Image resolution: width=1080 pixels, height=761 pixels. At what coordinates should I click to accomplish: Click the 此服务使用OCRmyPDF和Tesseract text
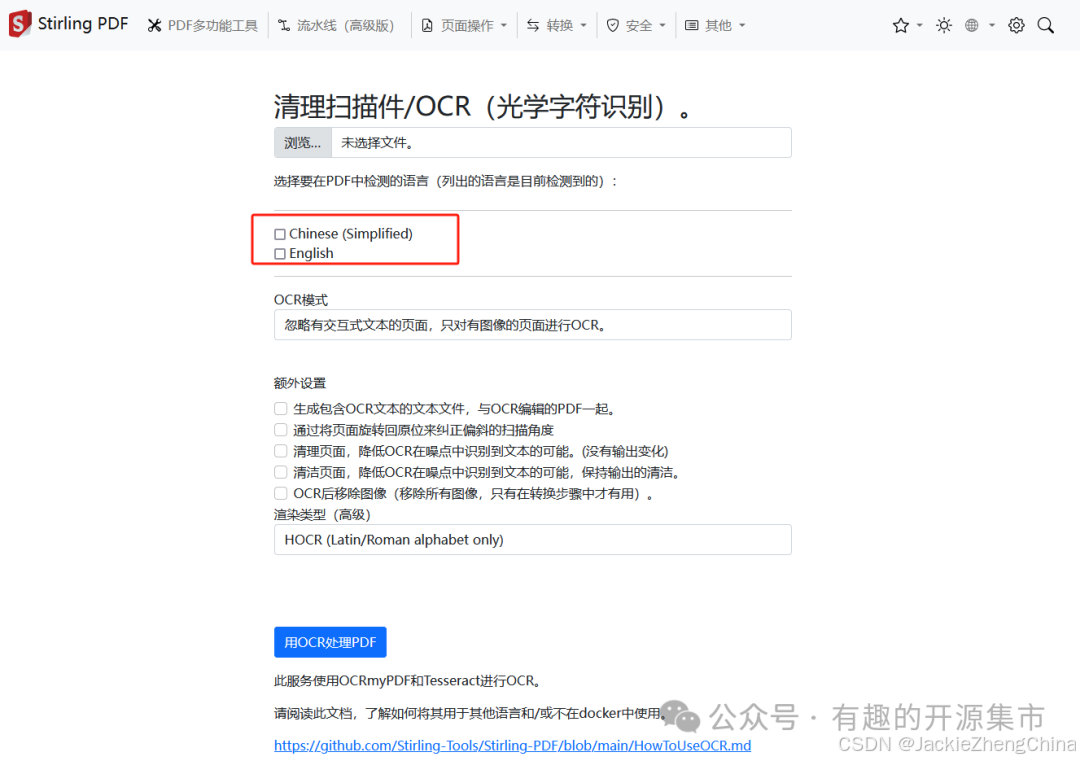(407, 680)
